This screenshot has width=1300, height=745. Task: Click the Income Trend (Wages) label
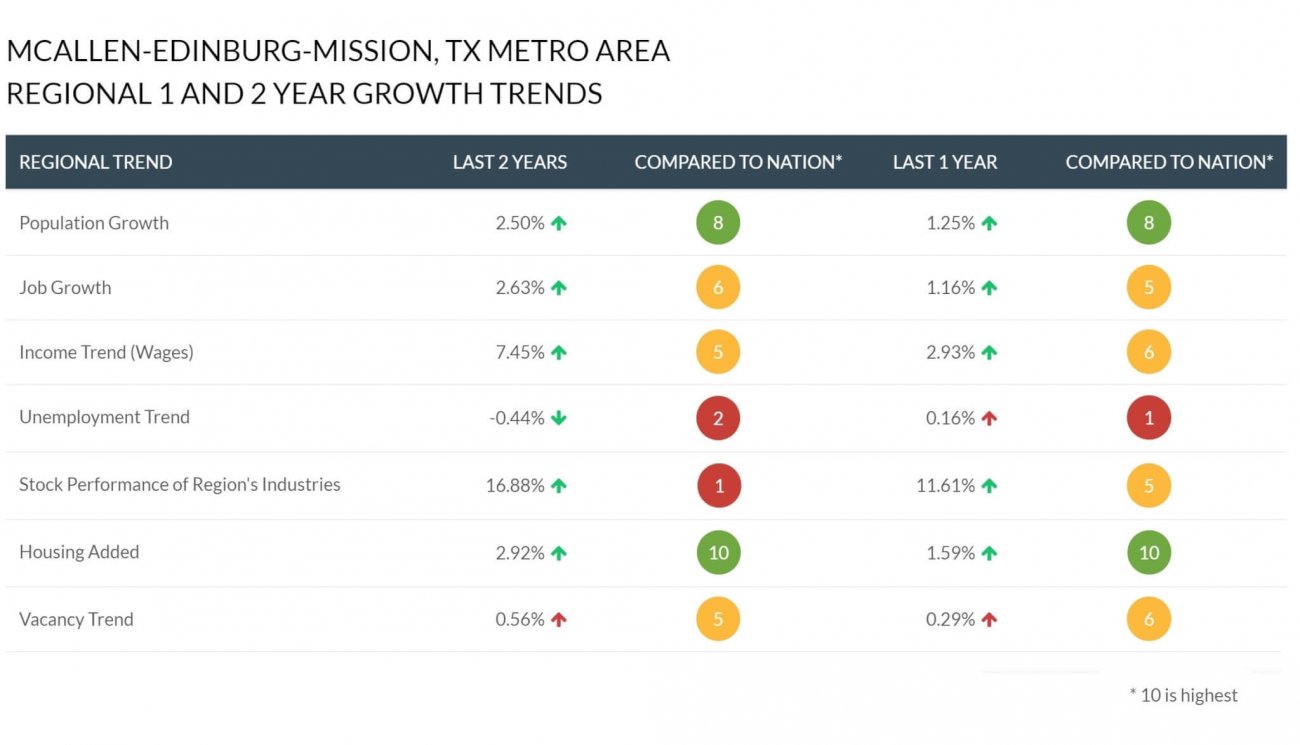pyautogui.click(x=106, y=352)
